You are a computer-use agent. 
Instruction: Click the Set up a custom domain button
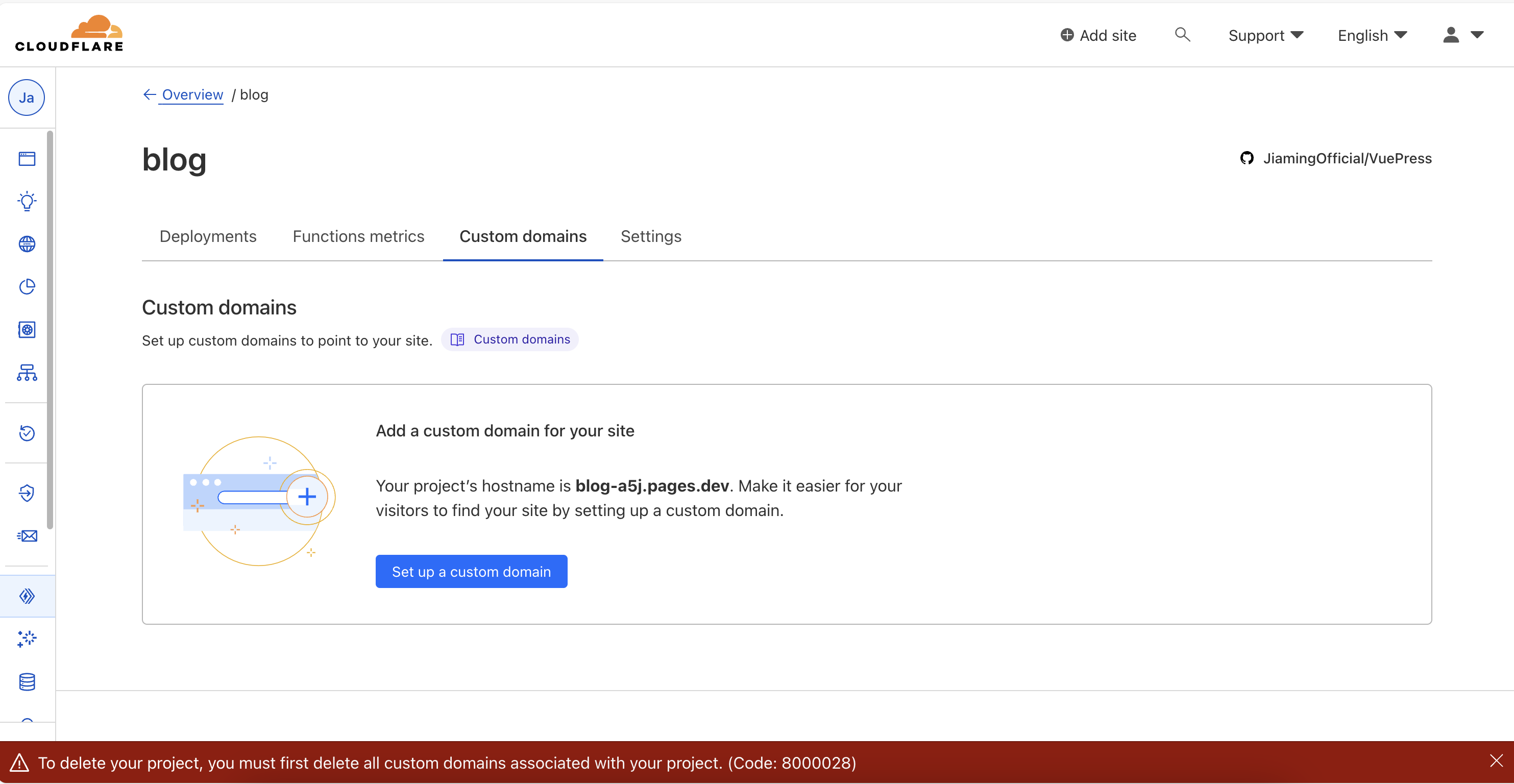click(471, 571)
